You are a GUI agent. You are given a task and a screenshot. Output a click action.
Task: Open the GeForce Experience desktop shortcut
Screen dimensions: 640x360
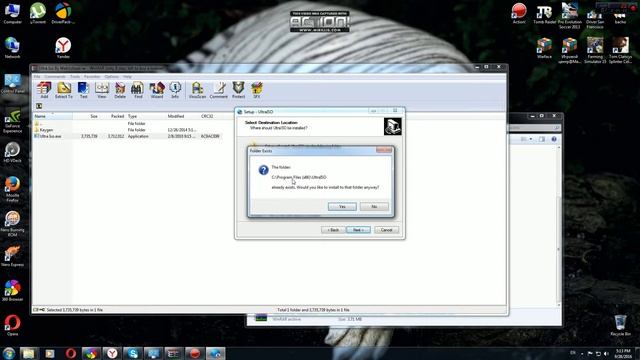(12, 121)
